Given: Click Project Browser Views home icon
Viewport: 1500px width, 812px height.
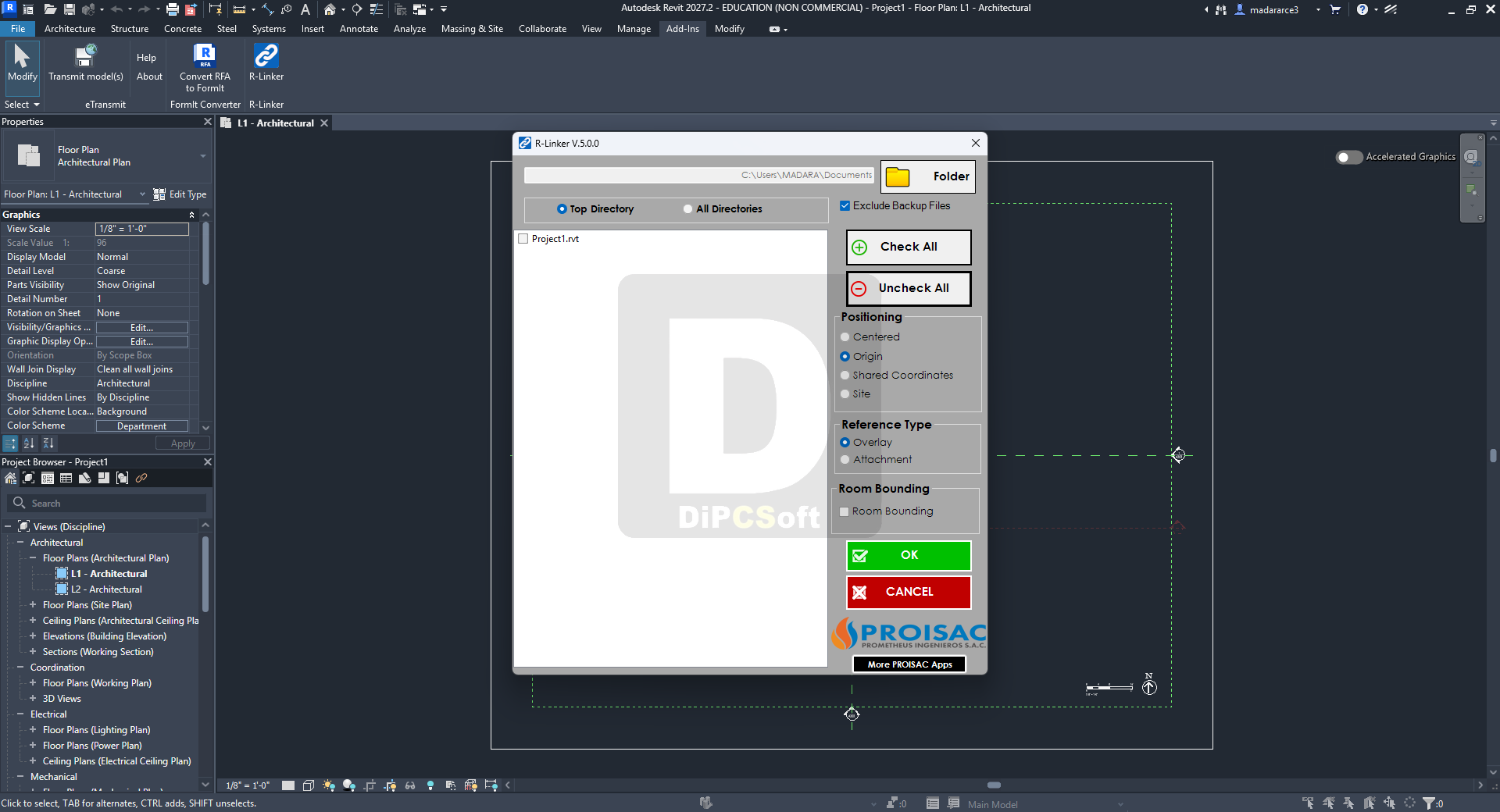Looking at the screenshot, I should click(10, 478).
